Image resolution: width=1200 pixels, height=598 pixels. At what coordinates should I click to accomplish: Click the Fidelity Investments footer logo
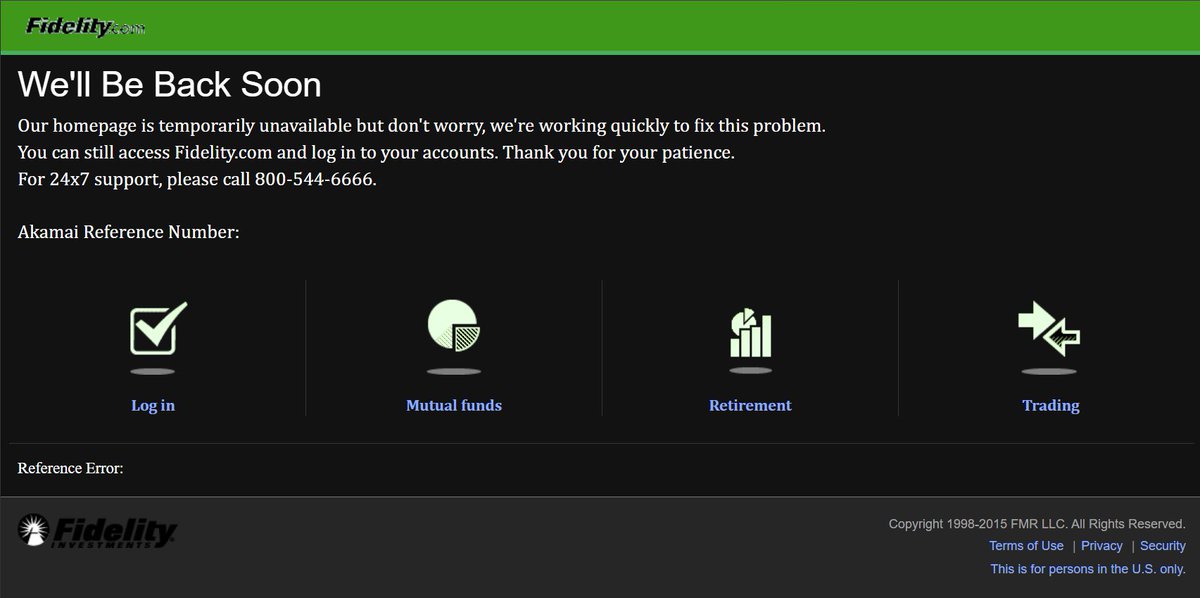(97, 531)
